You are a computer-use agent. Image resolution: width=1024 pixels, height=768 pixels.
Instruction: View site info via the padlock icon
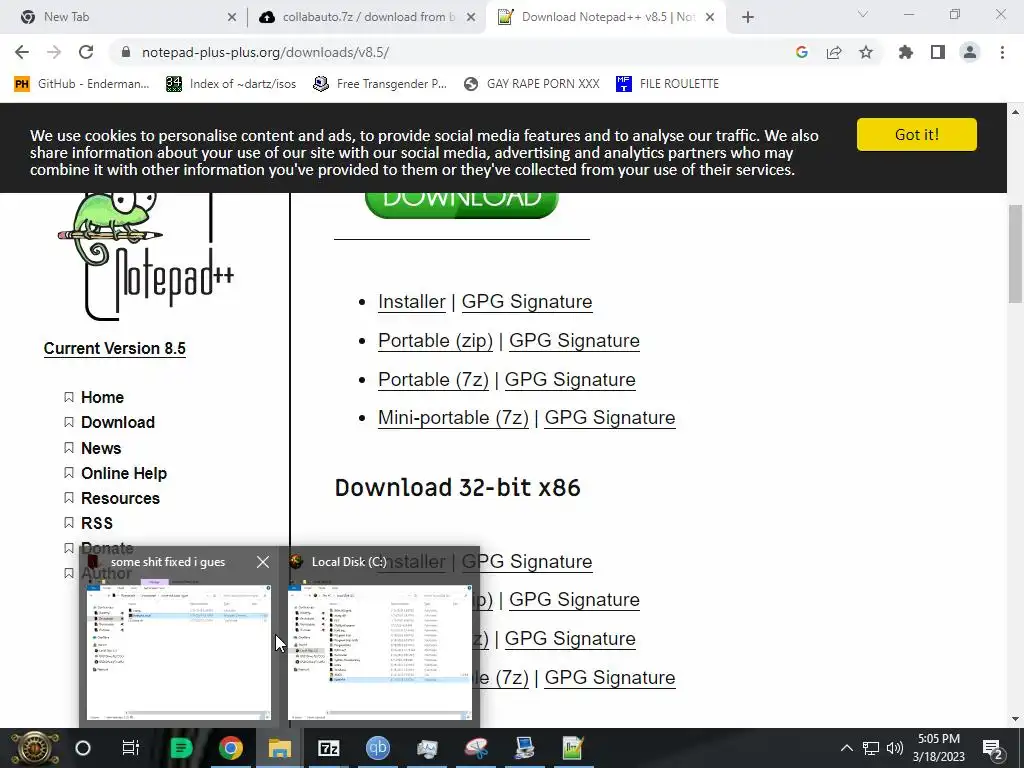point(126,52)
